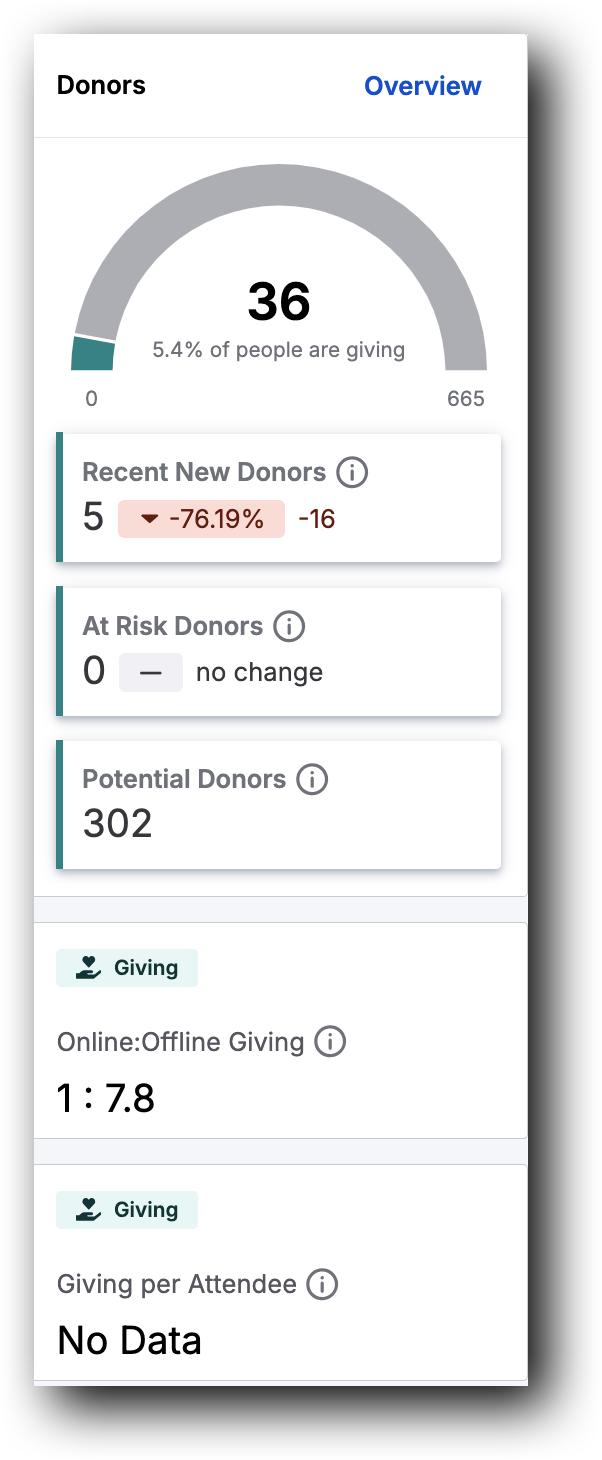Select the 1 : 7.8 giving ratio value
602x1460 pixels.
tap(105, 1097)
